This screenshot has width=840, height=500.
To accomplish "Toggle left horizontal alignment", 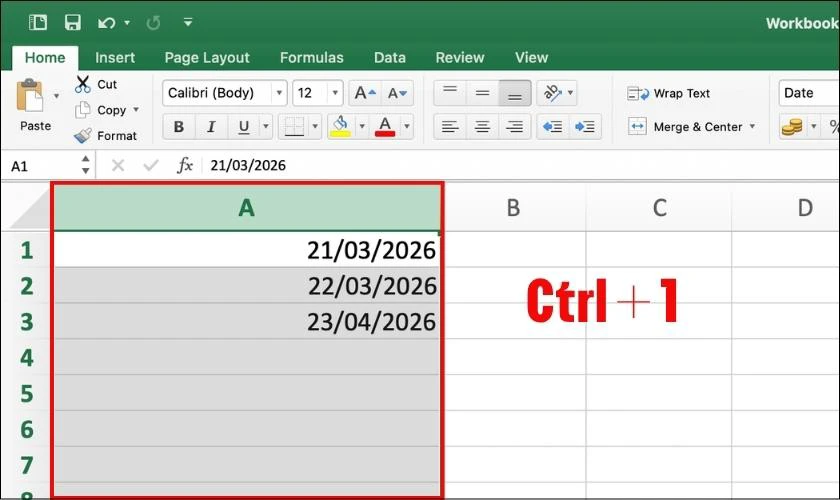I will click(x=450, y=127).
